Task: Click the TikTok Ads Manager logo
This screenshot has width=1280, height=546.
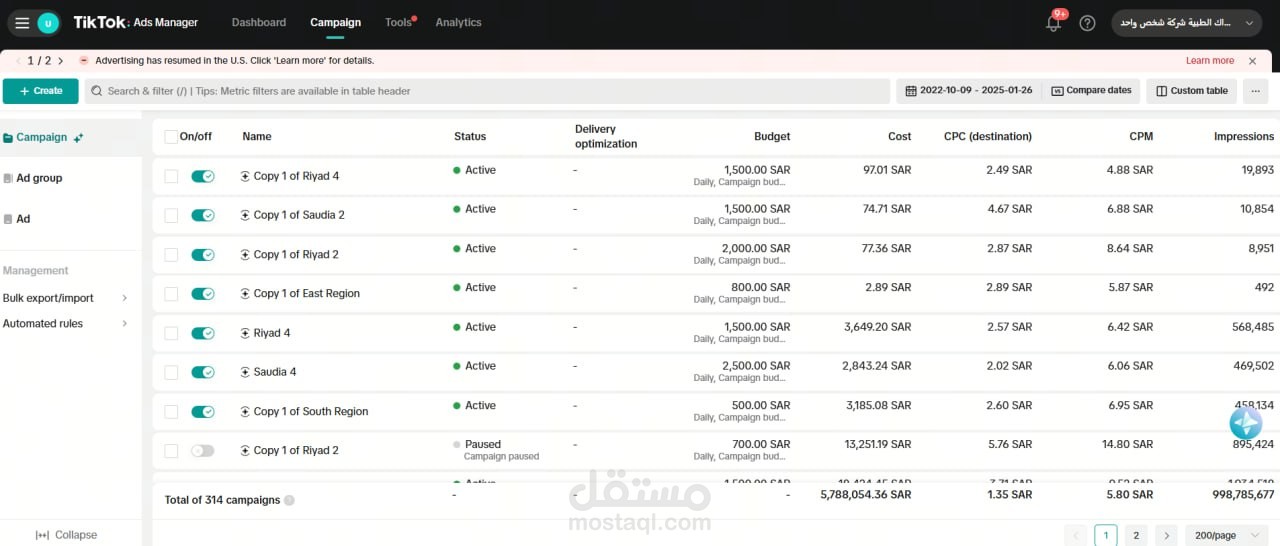Action: pyautogui.click(x=135, y=22)
